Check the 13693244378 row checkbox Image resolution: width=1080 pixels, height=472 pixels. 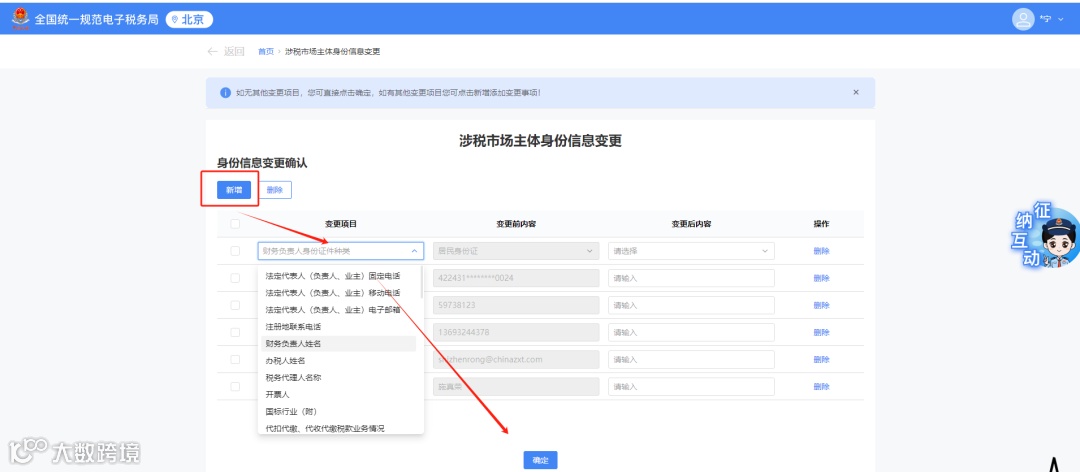[x=236, y=332]
